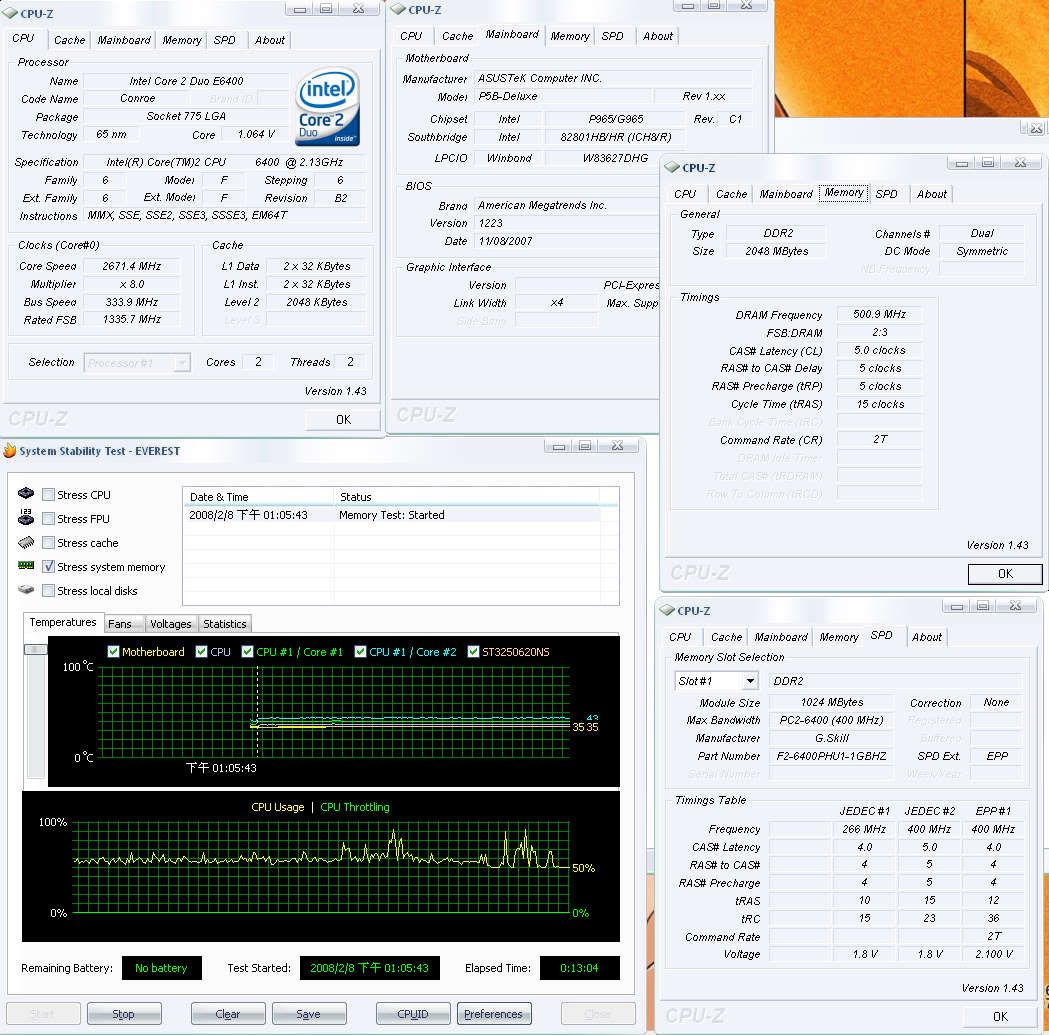Click the memory manufacturer 'G.Skill'

click(x=832, y=738)
